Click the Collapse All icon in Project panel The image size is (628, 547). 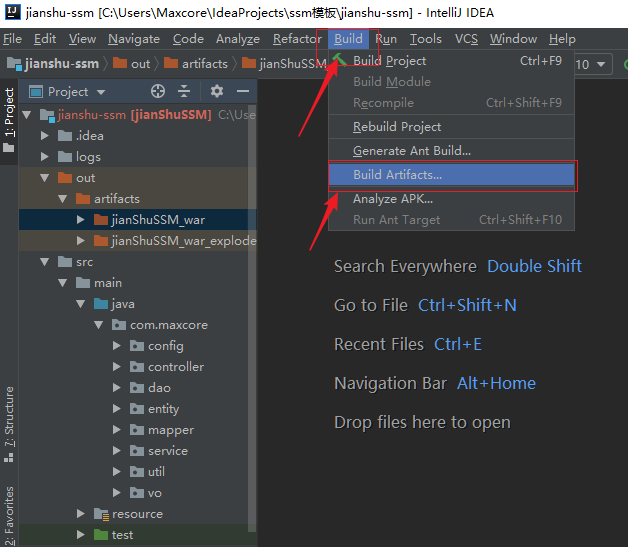coord(184,91)
